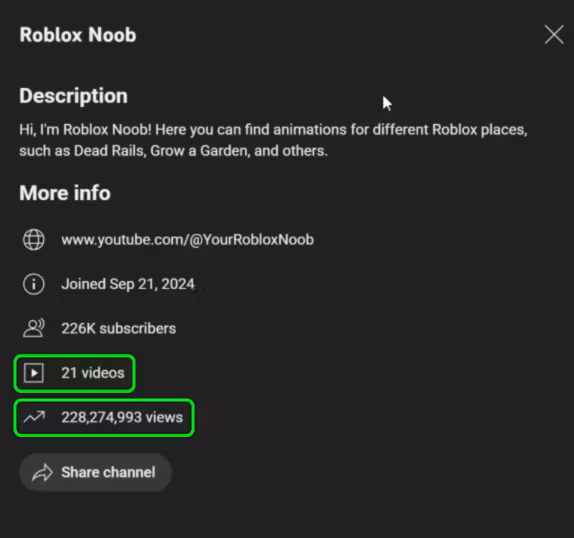This screenshot has width=574, height=538.
Task: Click the Joined Sep 21, 2024 text
Action: 128,284
